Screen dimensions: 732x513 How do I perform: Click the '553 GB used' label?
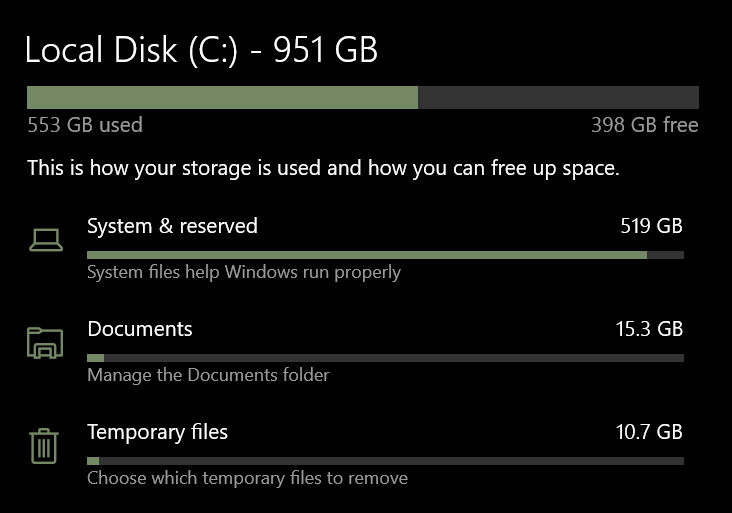point(85,125)
